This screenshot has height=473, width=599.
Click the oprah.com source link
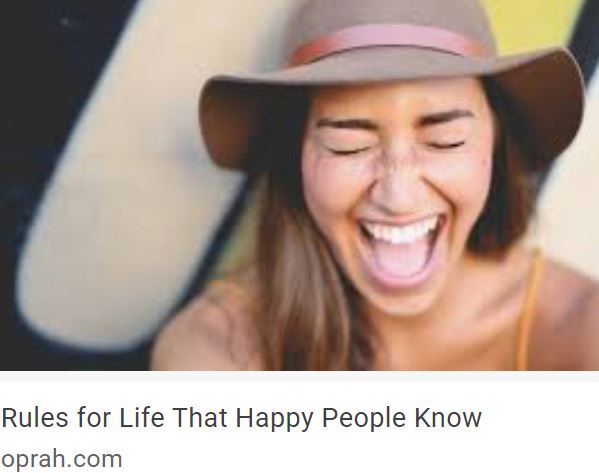[x=62, y=459]
